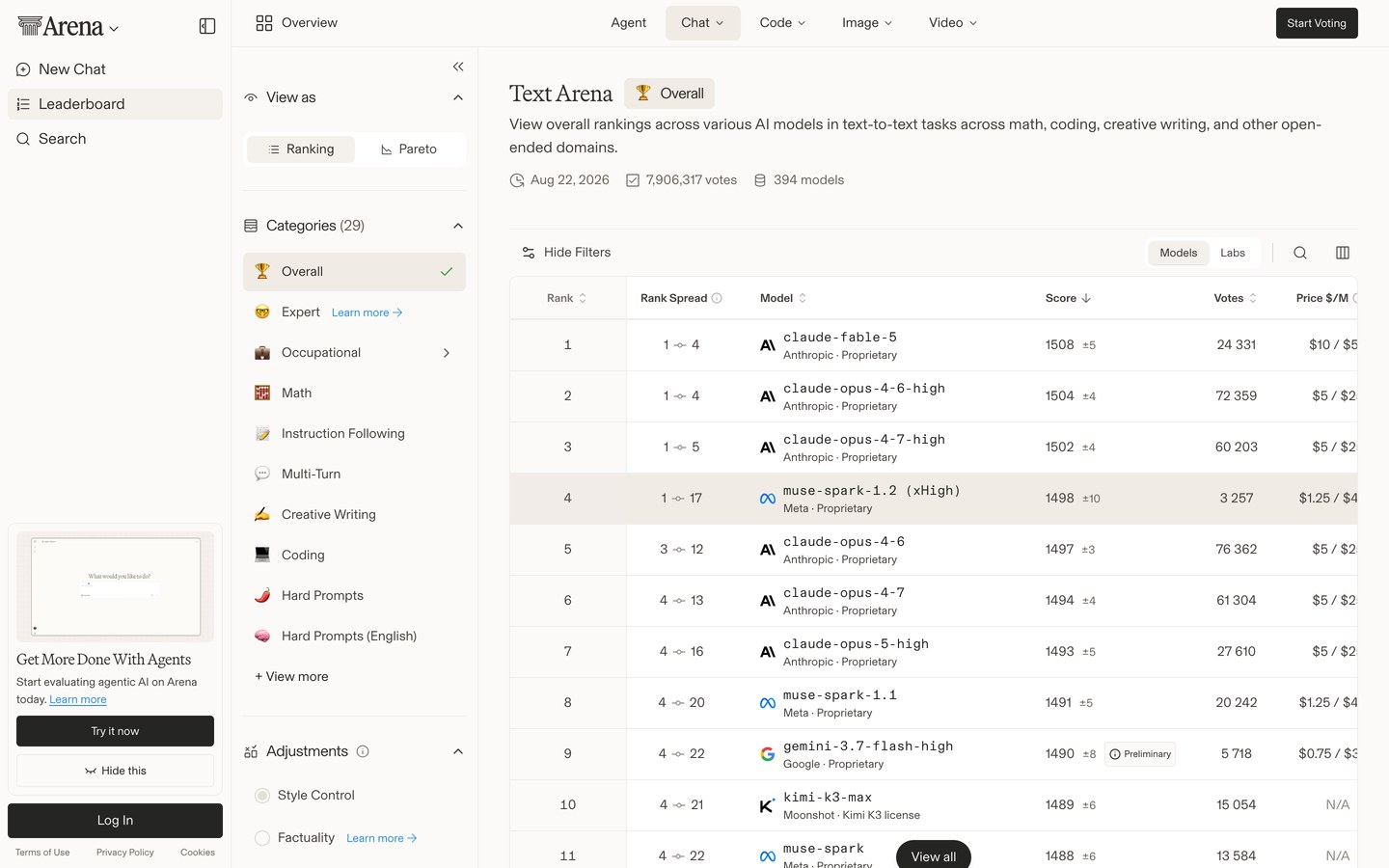Open the Agent menu item

tap(629, 23)
